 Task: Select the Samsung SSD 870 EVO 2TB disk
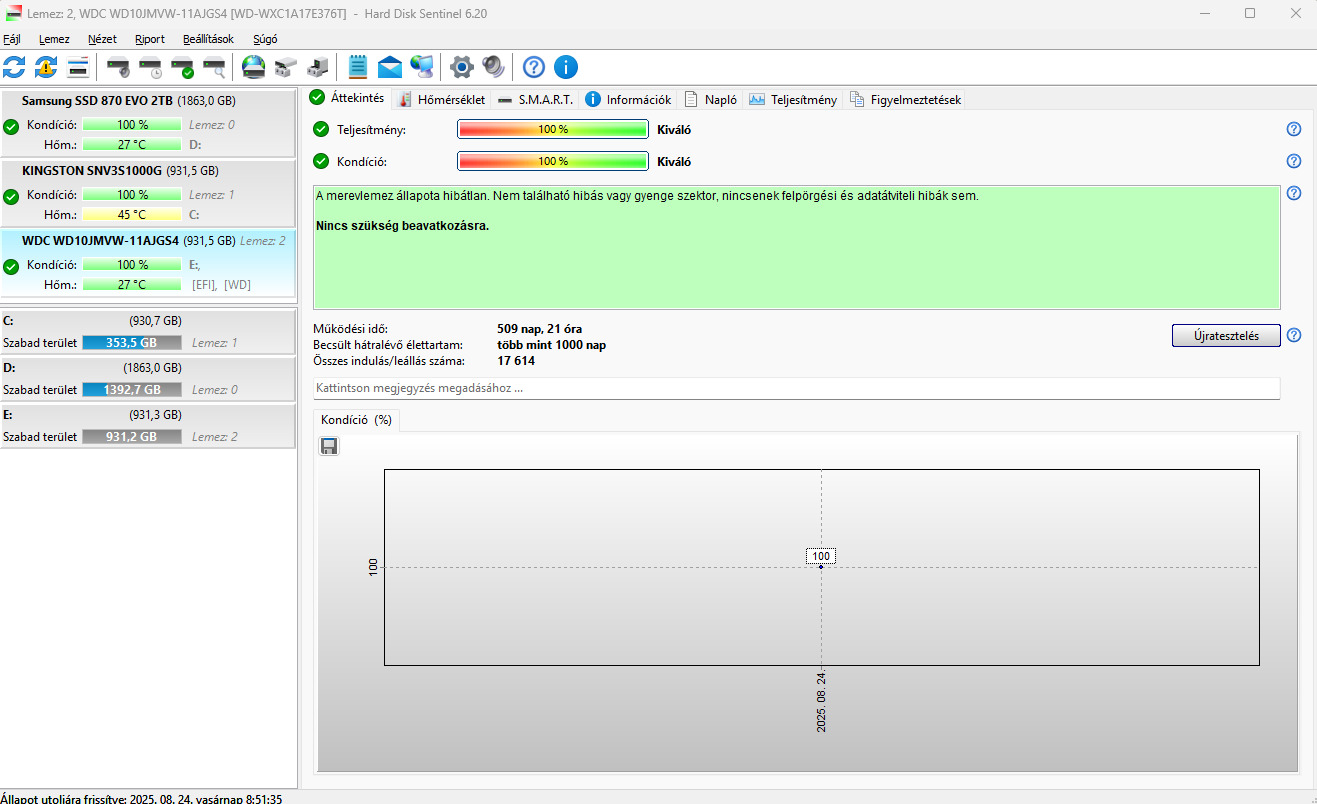click(148, 123)
